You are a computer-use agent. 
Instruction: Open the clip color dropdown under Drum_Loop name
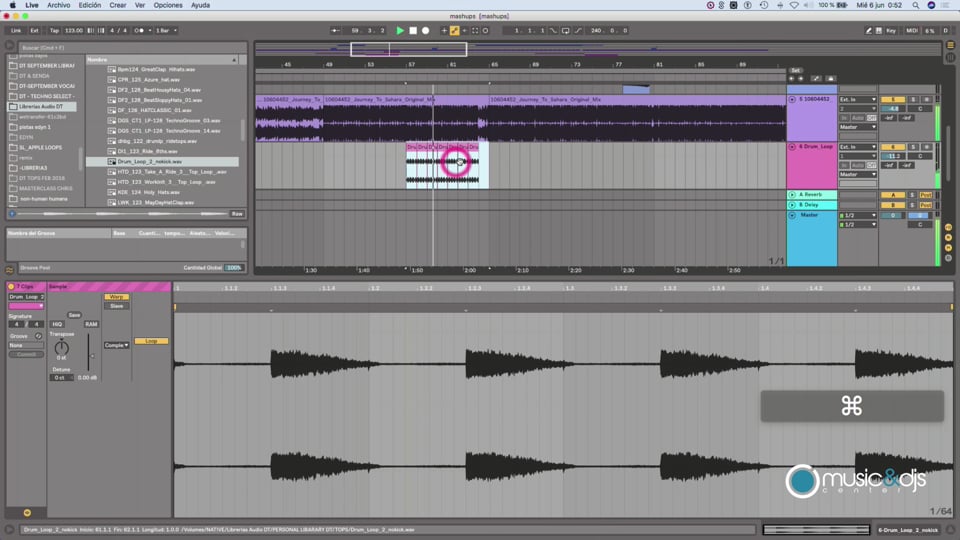26,306
